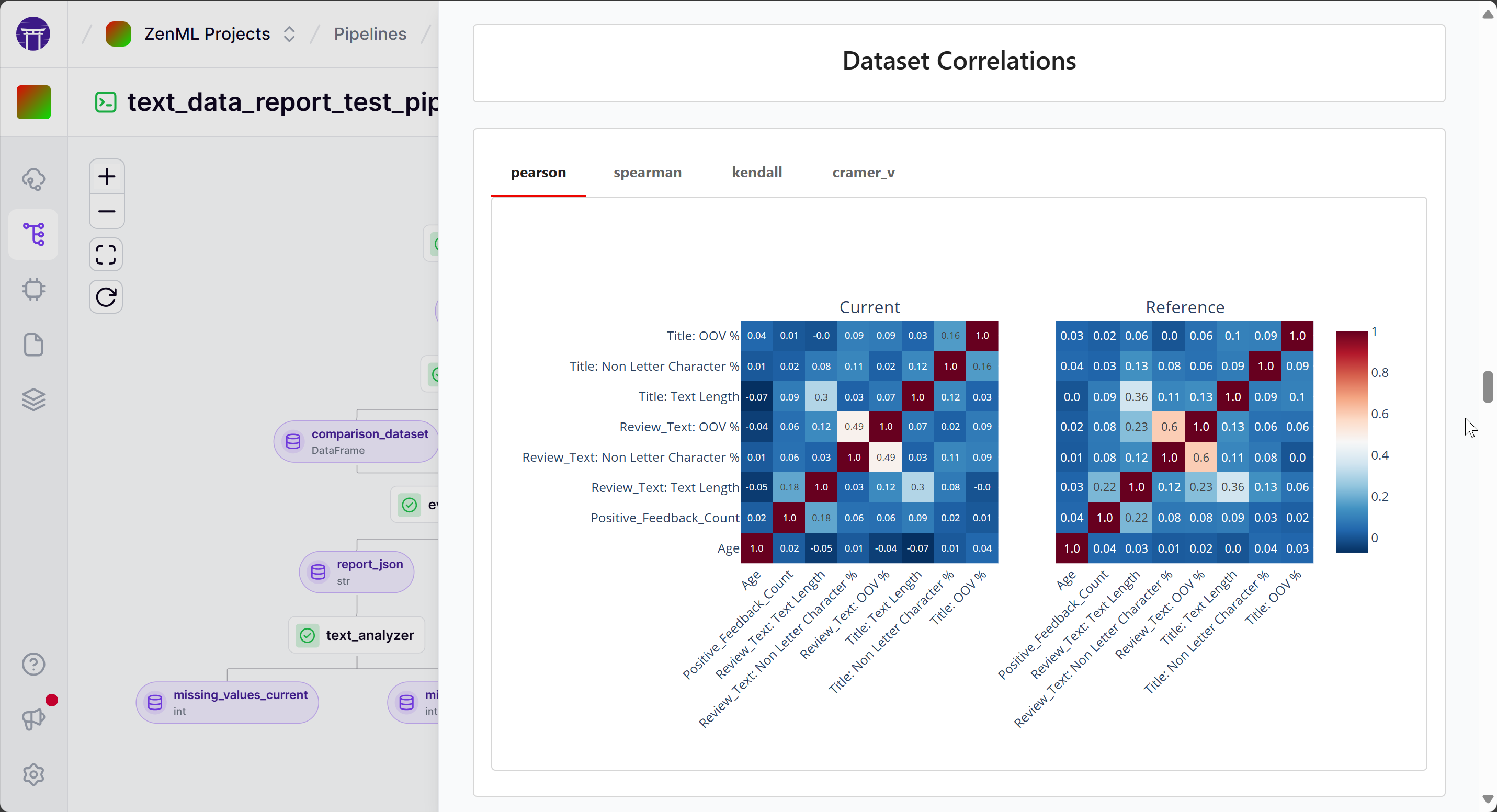Switch to the spearman correlation tab
Image resolution: width=1497 pixels, height=812 pixels.
pyautogui.click(x=648, y=173)
